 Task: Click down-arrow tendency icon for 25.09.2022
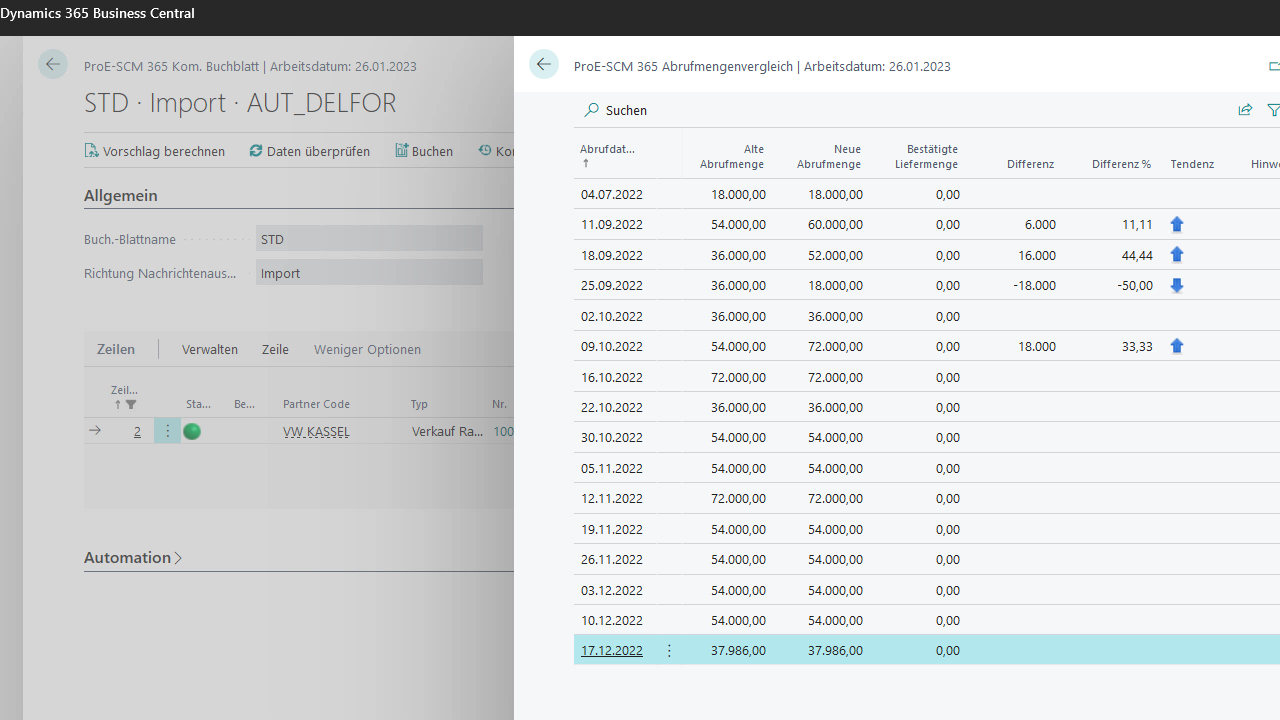(x=1177, y=286)
